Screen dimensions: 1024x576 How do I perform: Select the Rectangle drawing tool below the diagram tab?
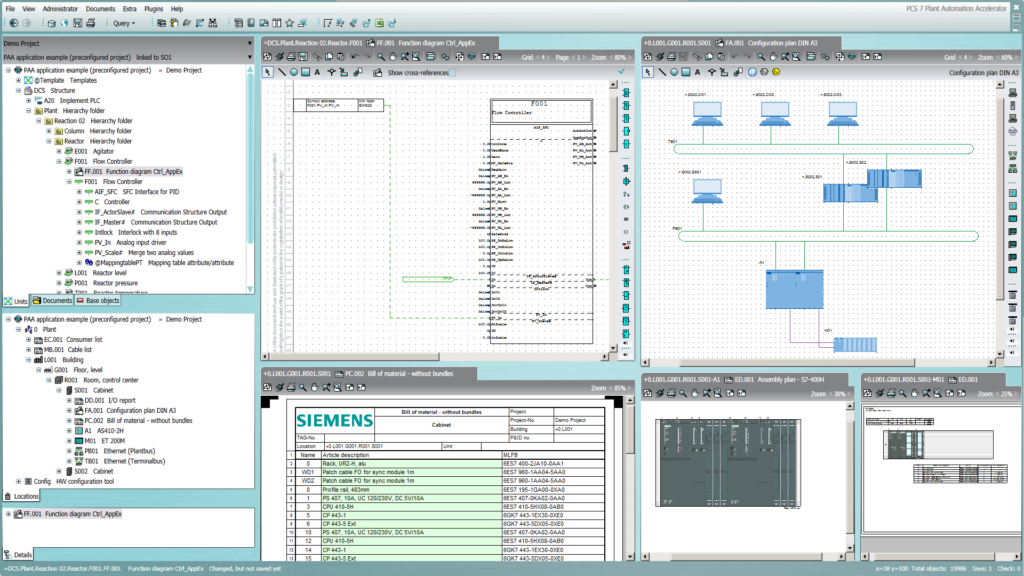[304, 72]
